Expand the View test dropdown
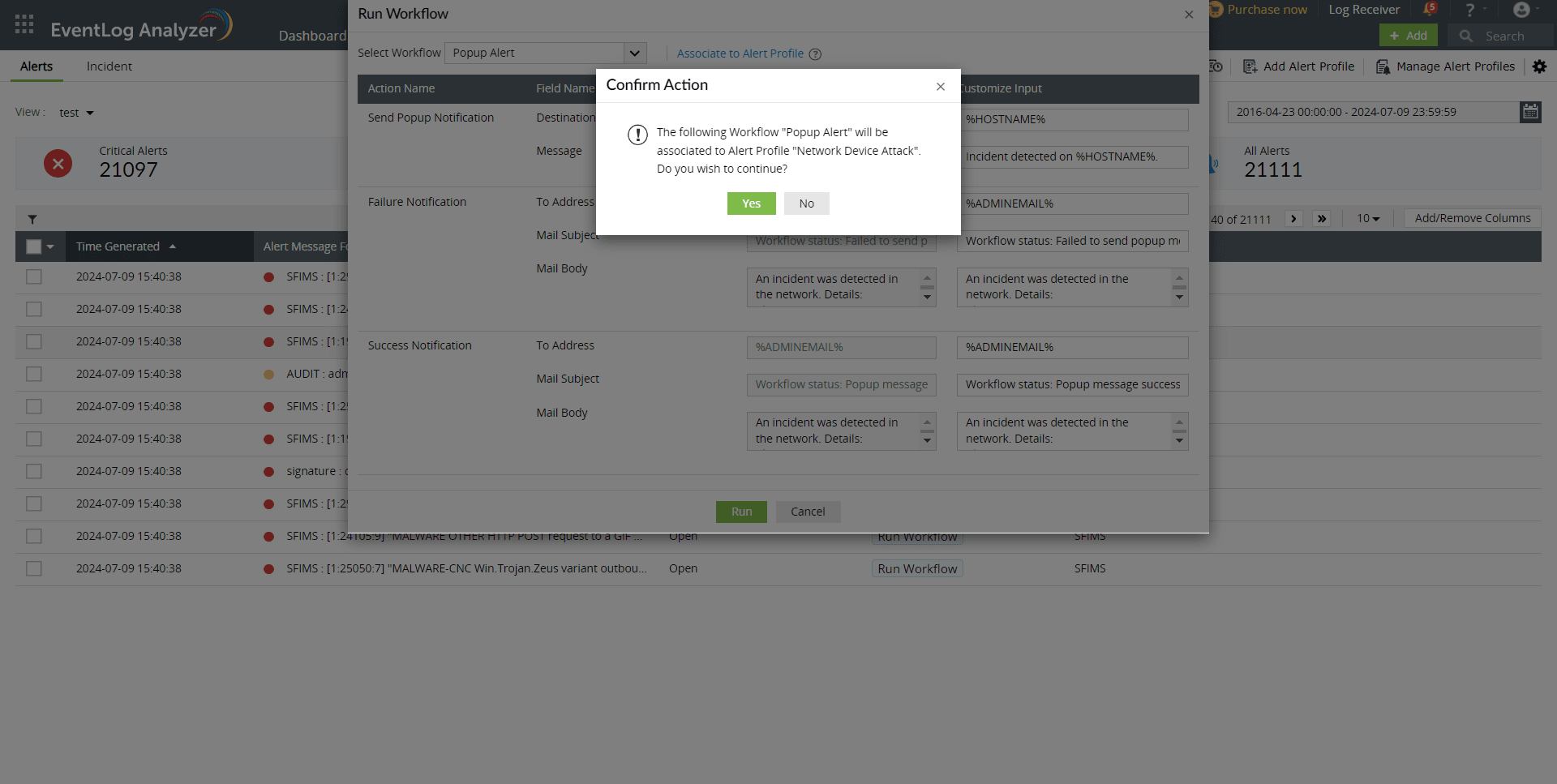 pos(76,112)
